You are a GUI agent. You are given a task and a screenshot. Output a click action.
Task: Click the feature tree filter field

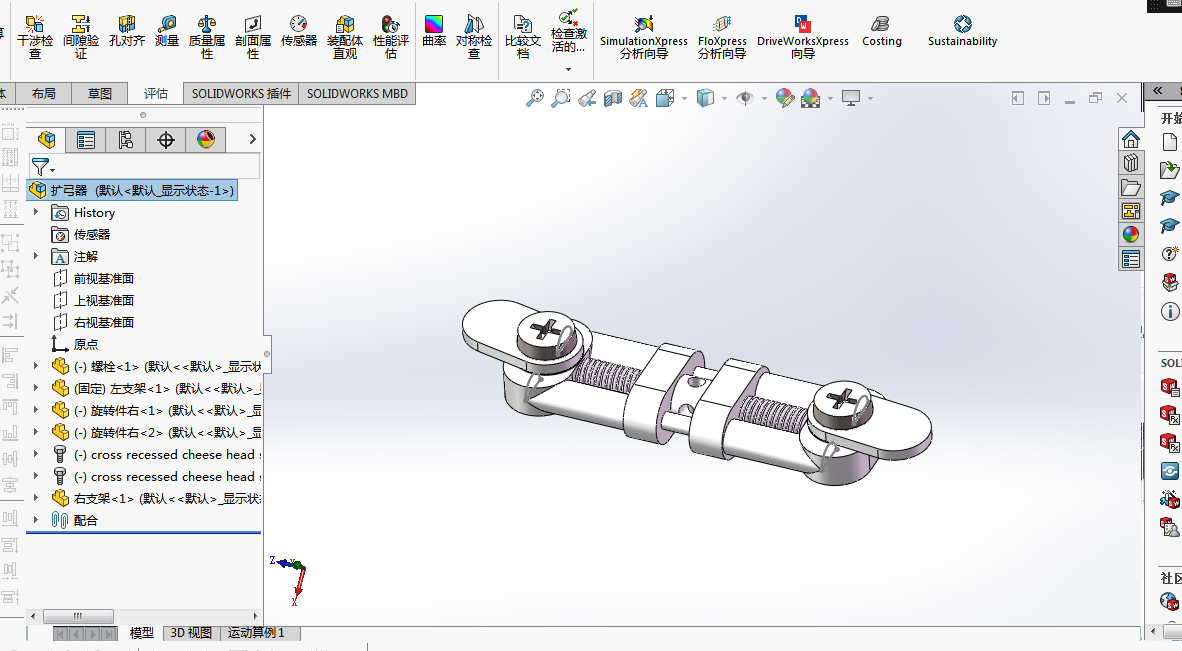pyautogui.click(x=145, y=167)
